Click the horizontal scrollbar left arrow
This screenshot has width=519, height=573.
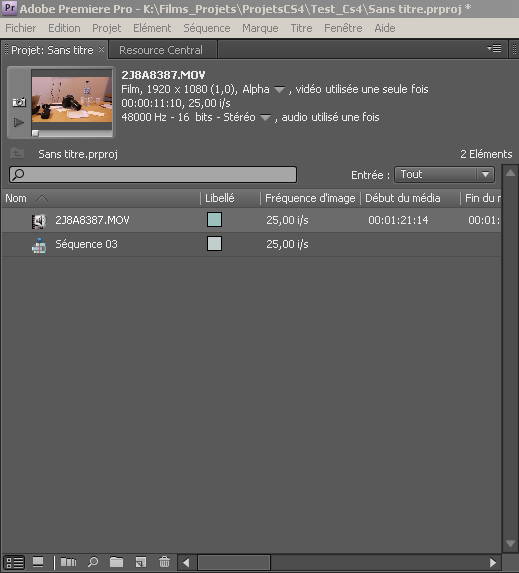pos(186,563)
